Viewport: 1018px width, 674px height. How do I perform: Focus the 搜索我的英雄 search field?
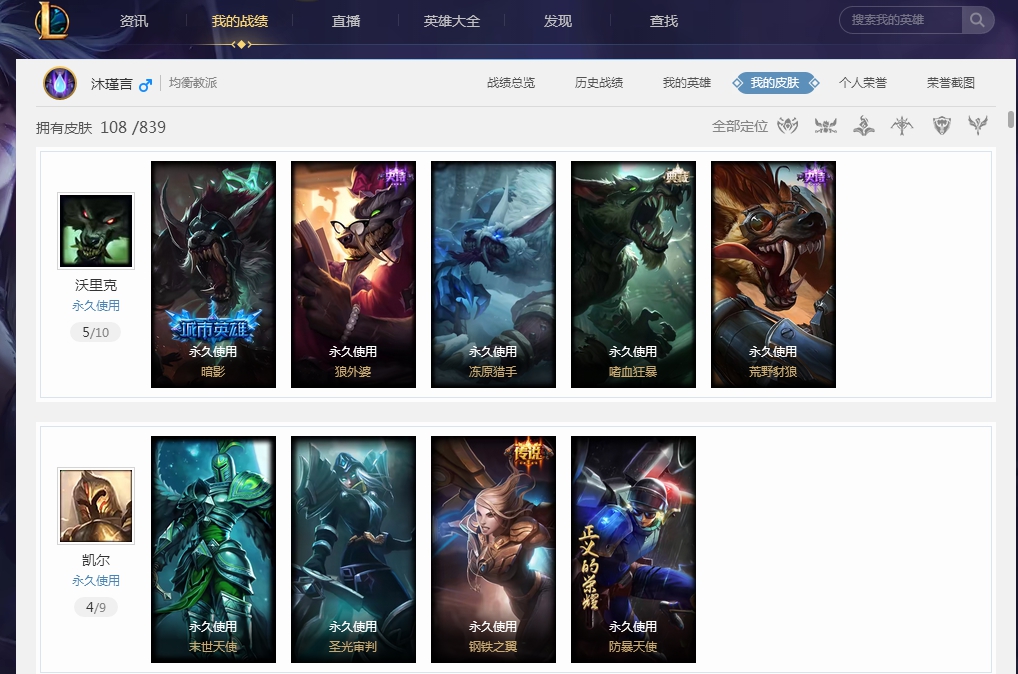tap(900, 20)
